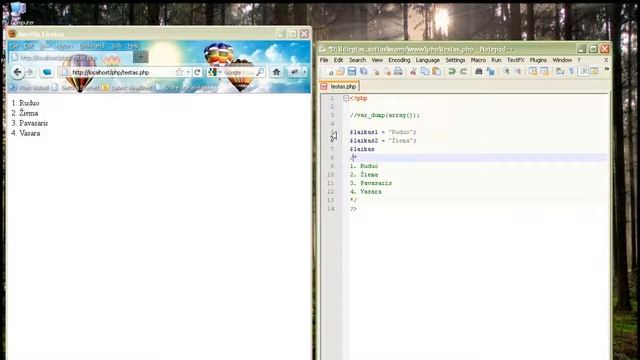Toggle Show All Characters icon in Notepad++
640x360 pixels.
571,72
